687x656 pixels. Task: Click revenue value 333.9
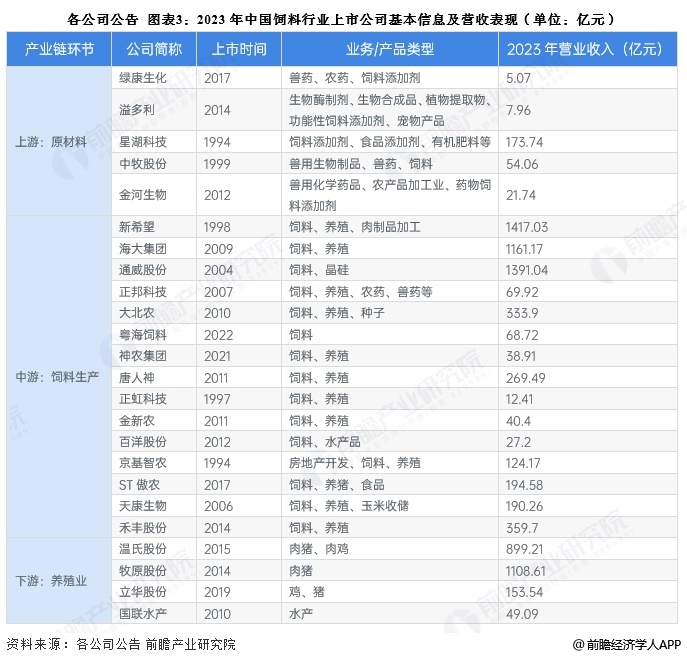click(x=522, y=313)
